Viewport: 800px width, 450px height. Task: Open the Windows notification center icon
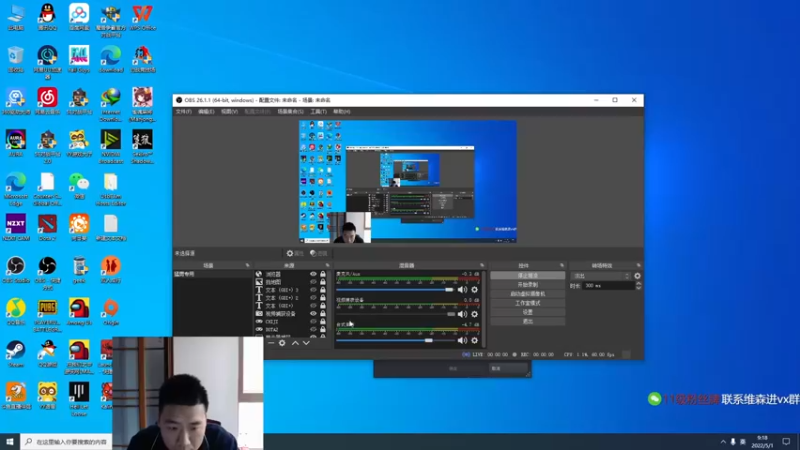pos(786,442)
